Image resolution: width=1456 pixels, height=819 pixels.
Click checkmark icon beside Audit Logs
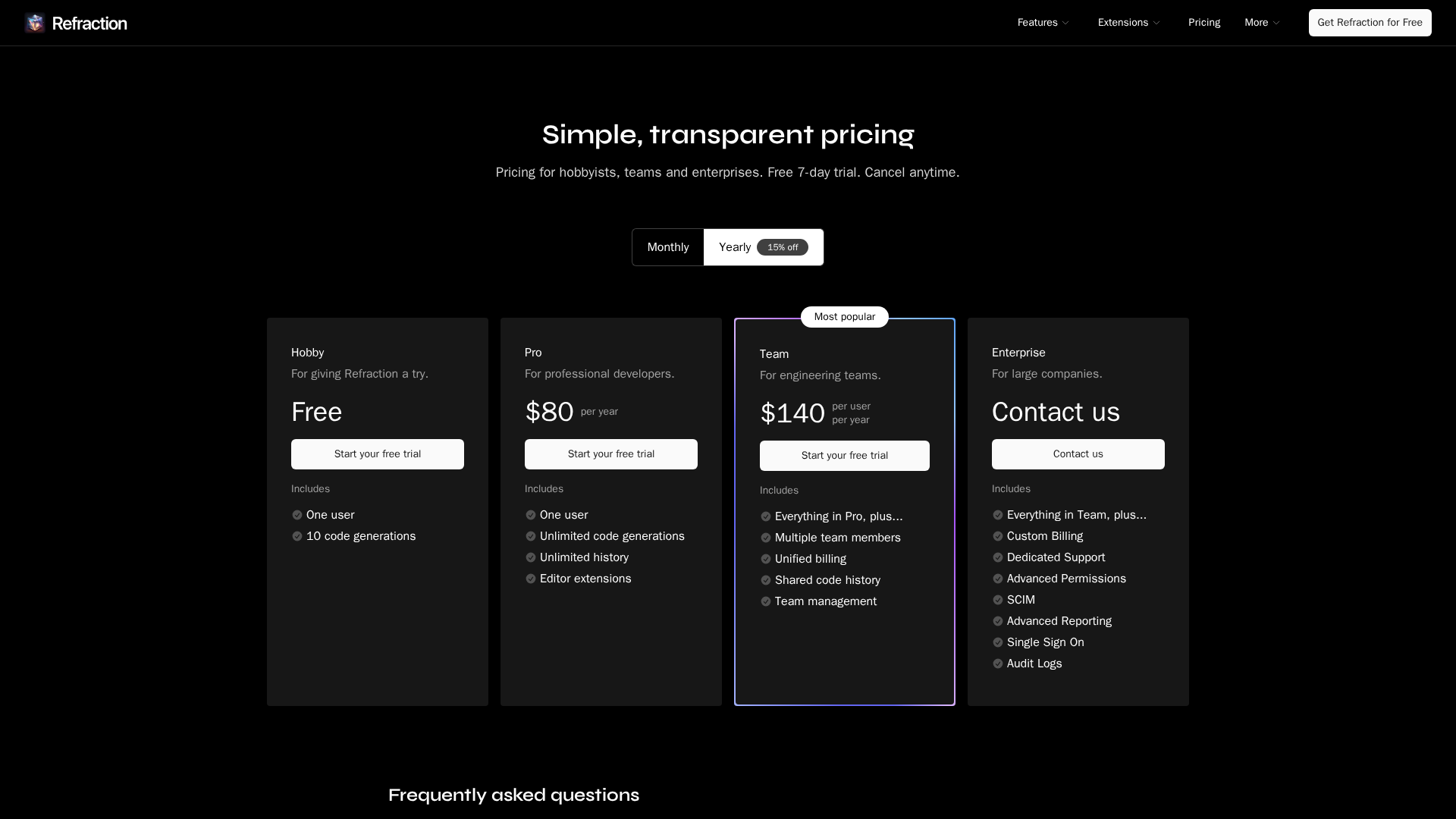tap(998, 664)
